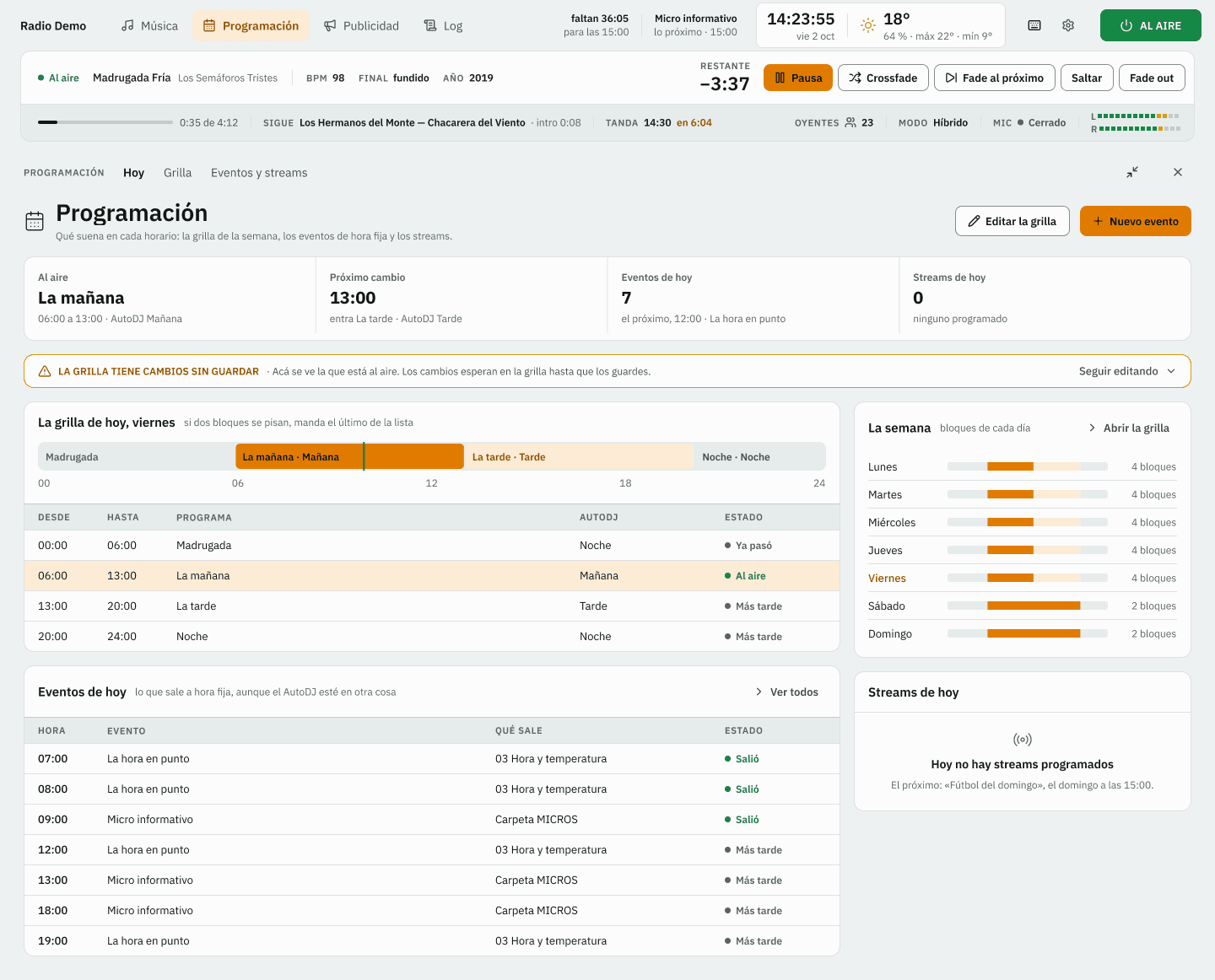Fade al próximo track
The image size is (1215, 980).
tap(995, 78)
